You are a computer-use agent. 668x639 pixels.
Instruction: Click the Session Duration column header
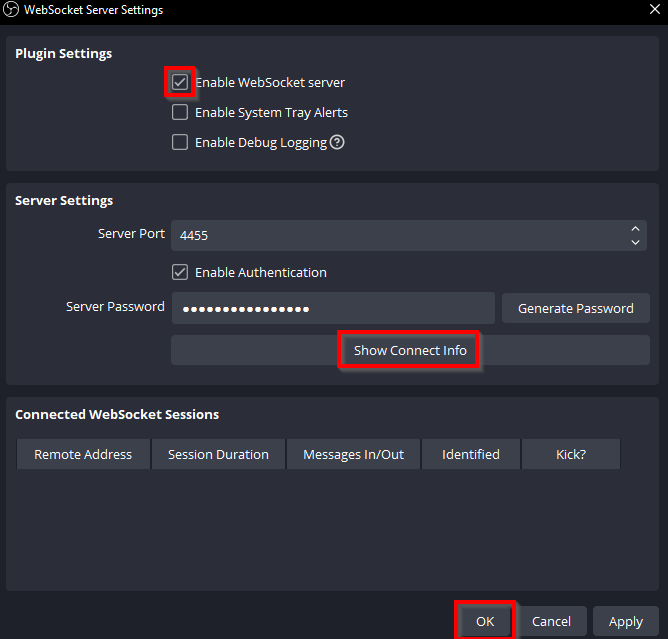(218, 454)
